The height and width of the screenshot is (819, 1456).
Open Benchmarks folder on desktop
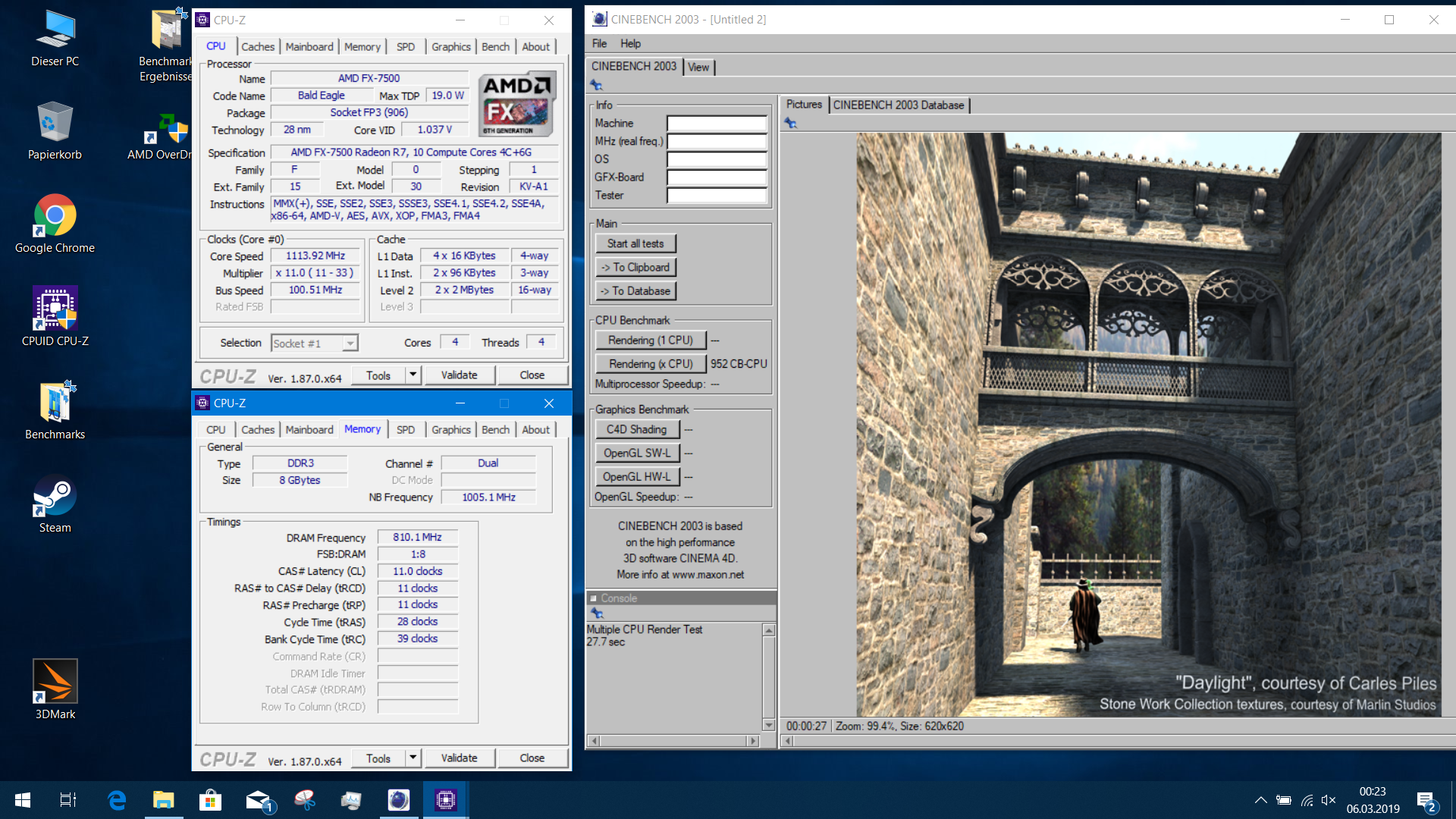coord(55,410)
